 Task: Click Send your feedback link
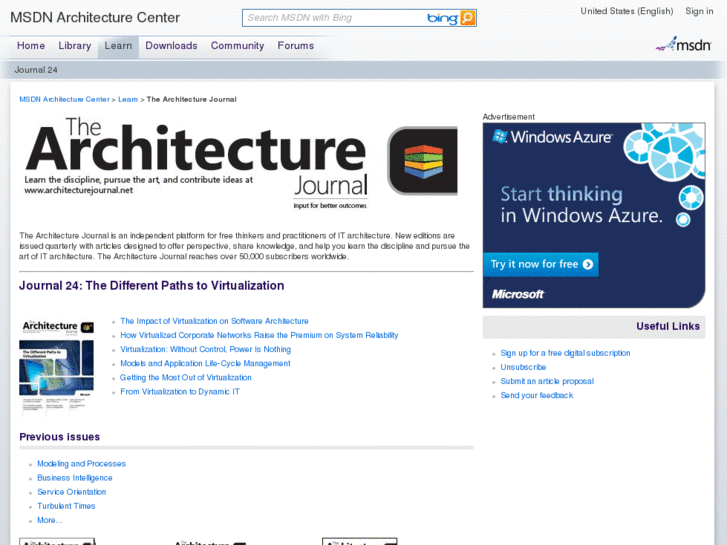click(536, 395)
